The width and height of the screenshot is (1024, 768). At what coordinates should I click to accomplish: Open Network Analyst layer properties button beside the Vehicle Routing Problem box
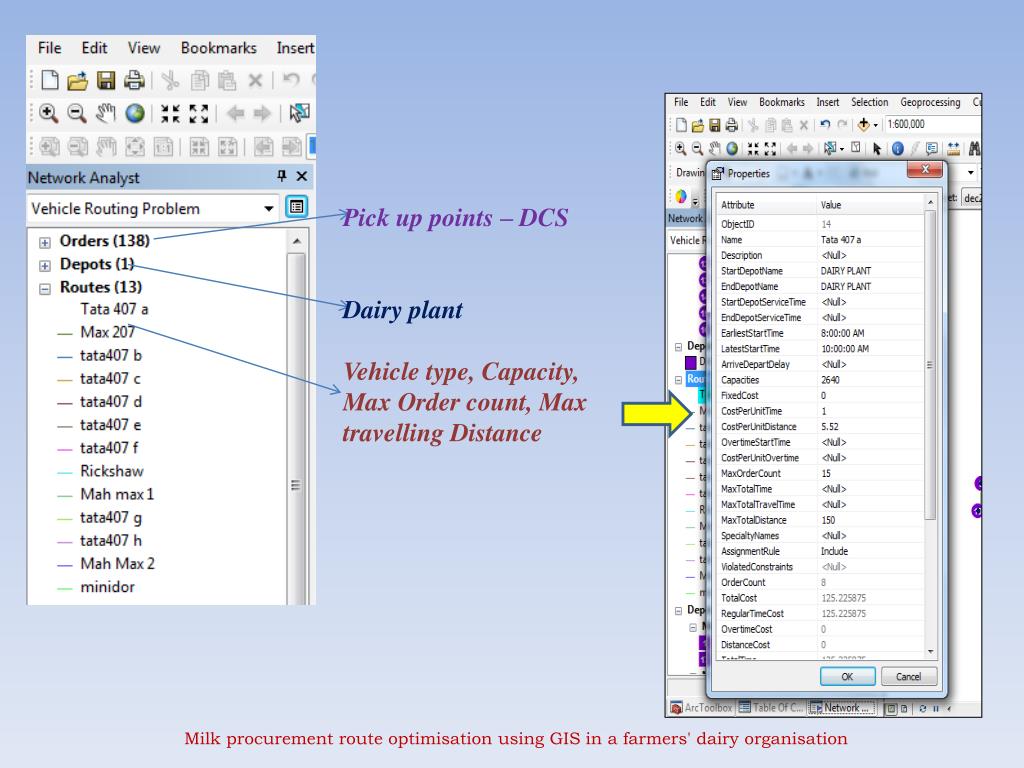[x=296, y=207]
